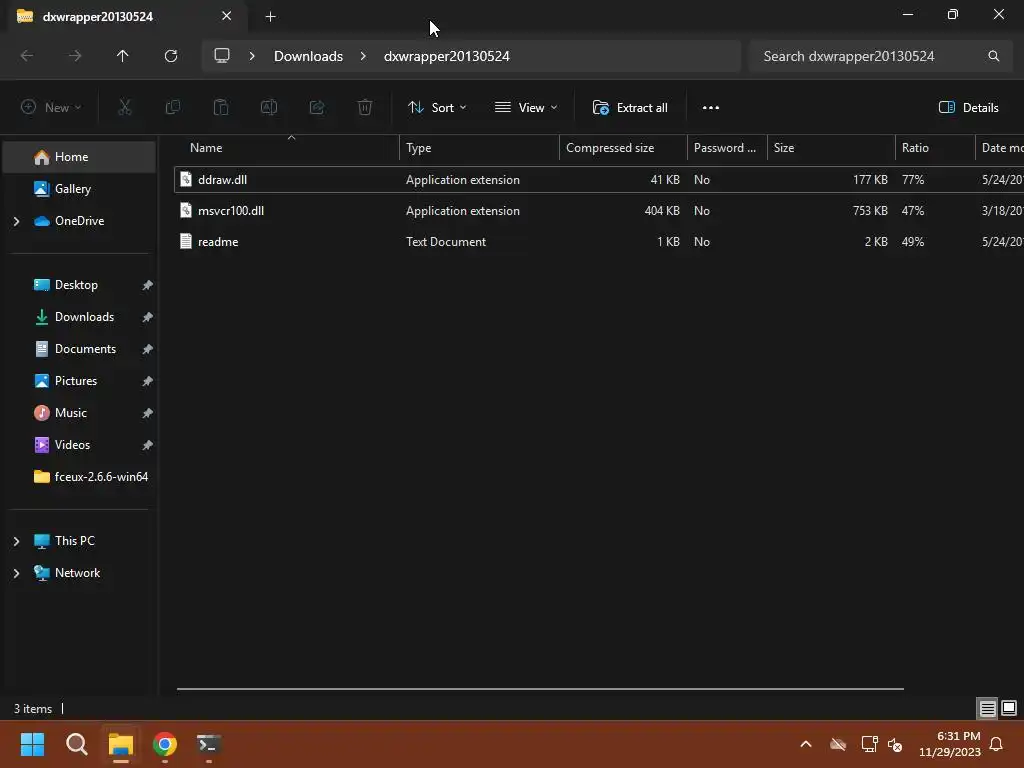Image resolution: width=1024 pixels, height=768 pixels.
Task: Click the Cut scissors icon in toolbar
Action: (124, 108)
